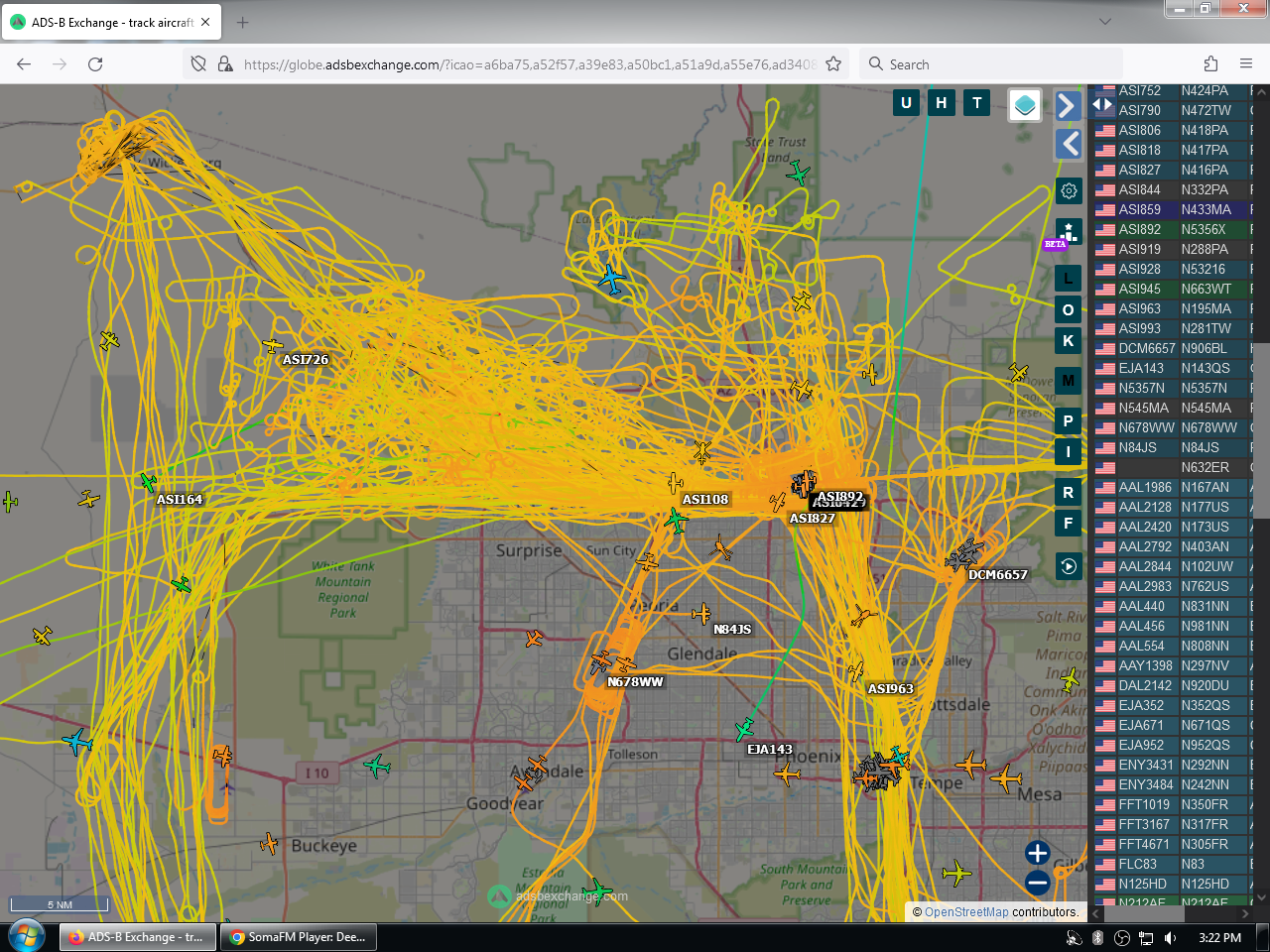
Task: Toggle sidebar width with the split arrows icon
Action: click(1102, 104)
